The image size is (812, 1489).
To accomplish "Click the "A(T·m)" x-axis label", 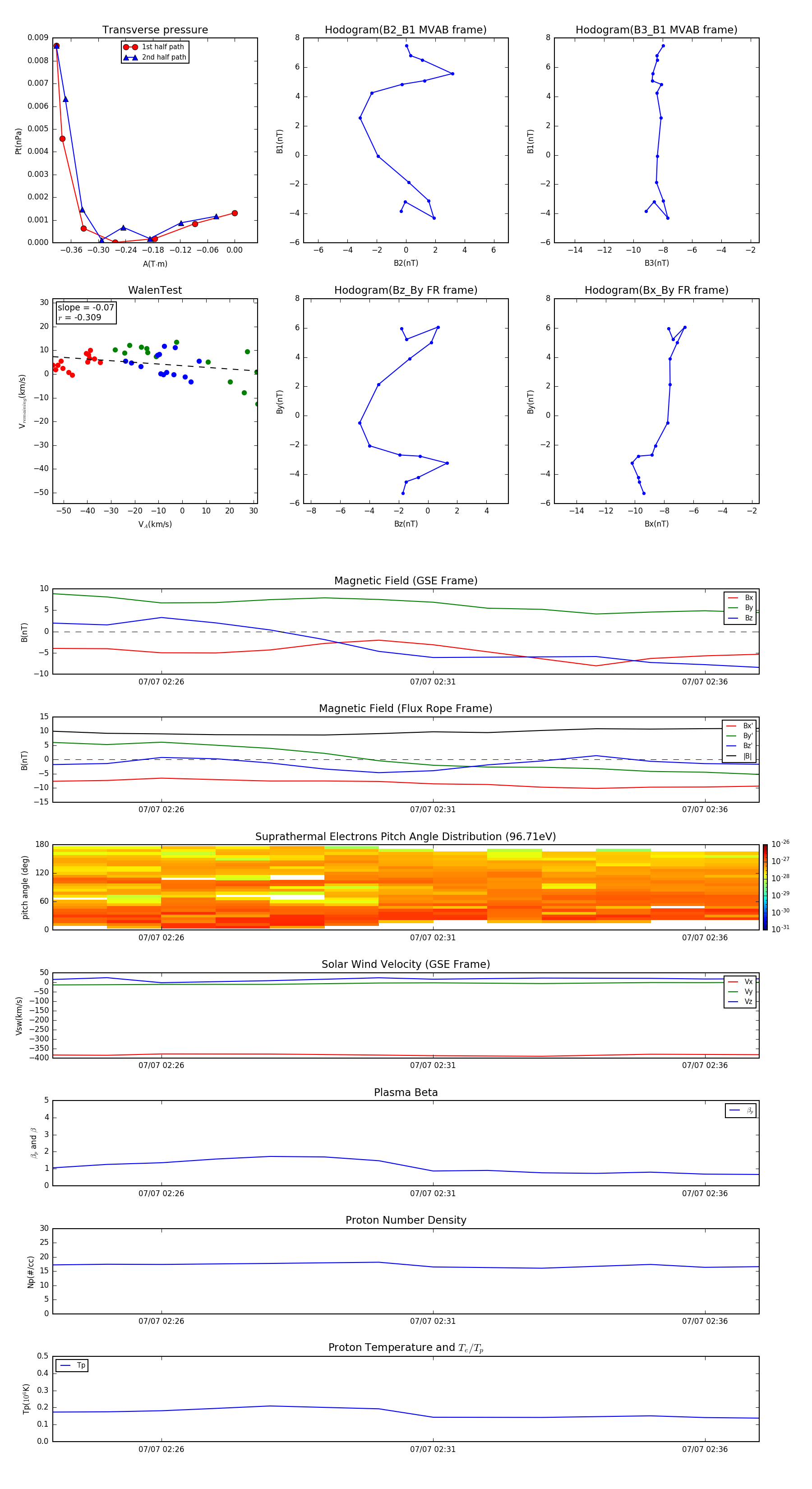I will (155, 264).
